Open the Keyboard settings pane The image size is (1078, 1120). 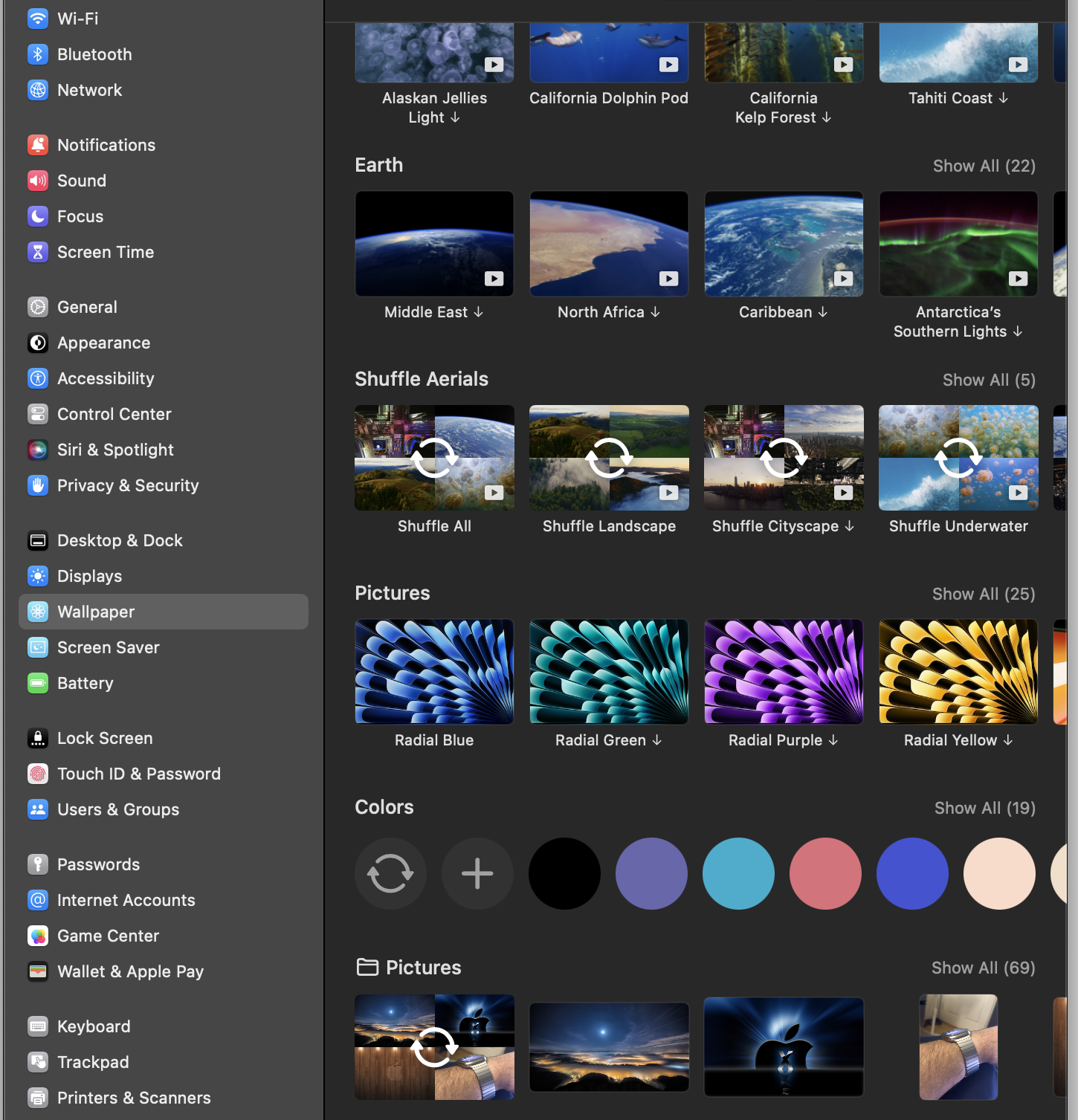(164, 1026)
